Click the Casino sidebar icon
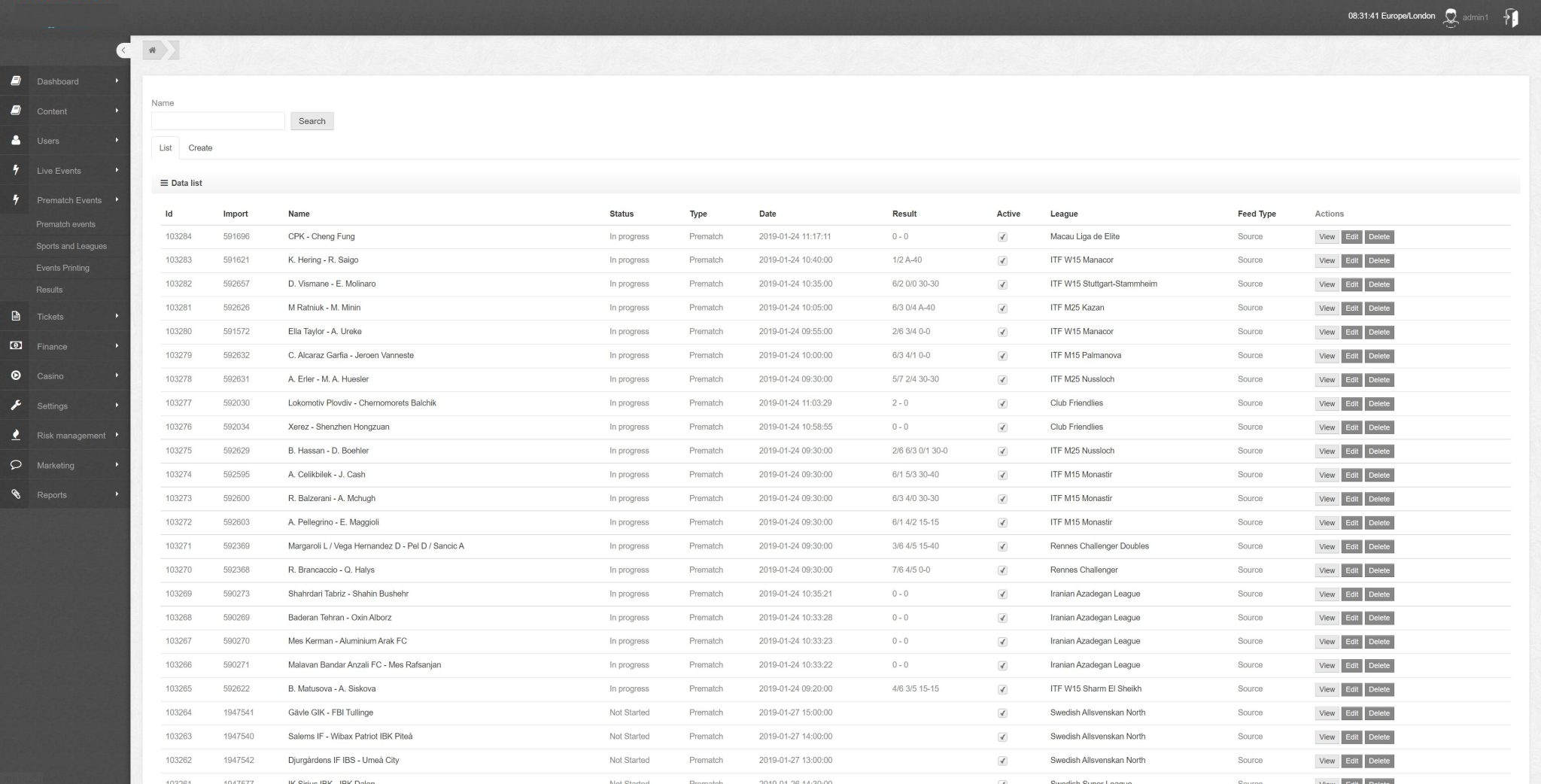This screenshot has width=1541, height=784. pos(15,375)
